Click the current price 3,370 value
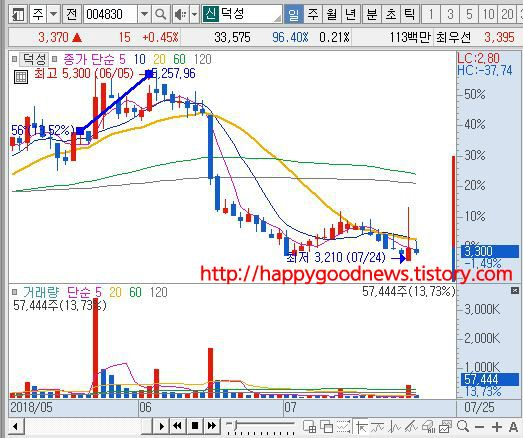This screenshot has width=523, height=438. (53, 37)
